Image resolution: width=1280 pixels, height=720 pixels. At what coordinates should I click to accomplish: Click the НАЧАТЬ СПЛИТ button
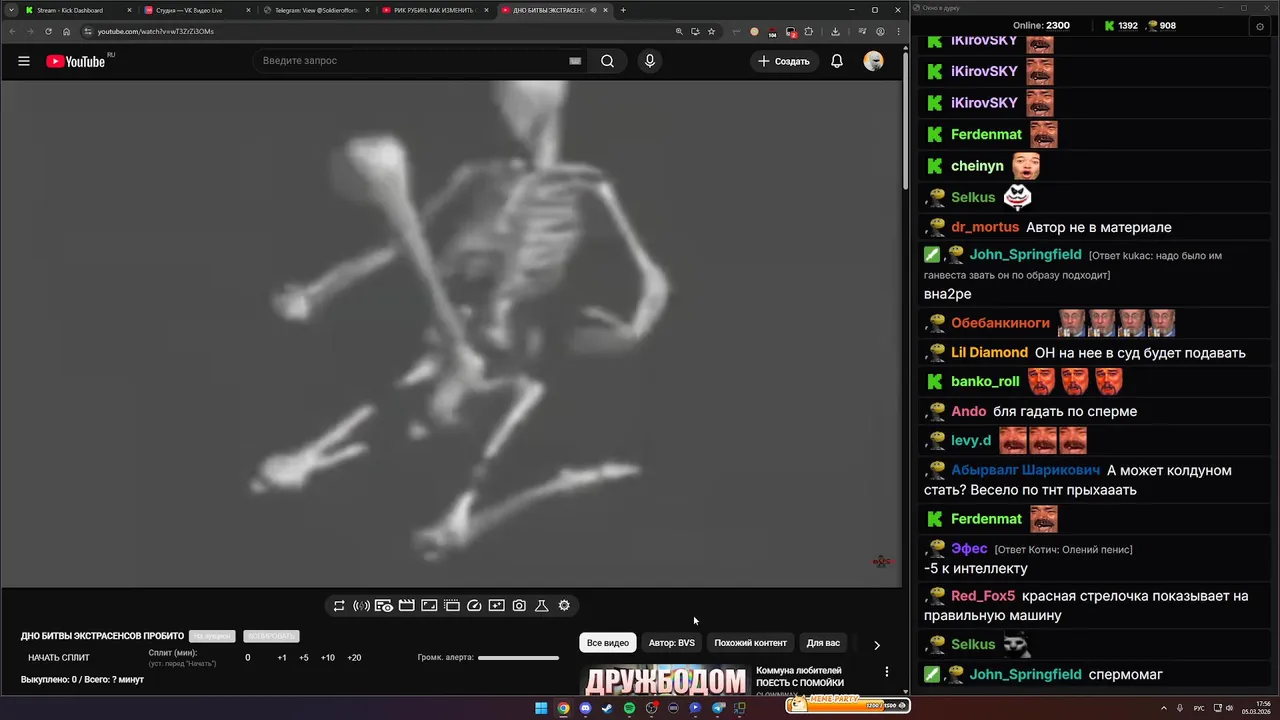coord(59,658)
